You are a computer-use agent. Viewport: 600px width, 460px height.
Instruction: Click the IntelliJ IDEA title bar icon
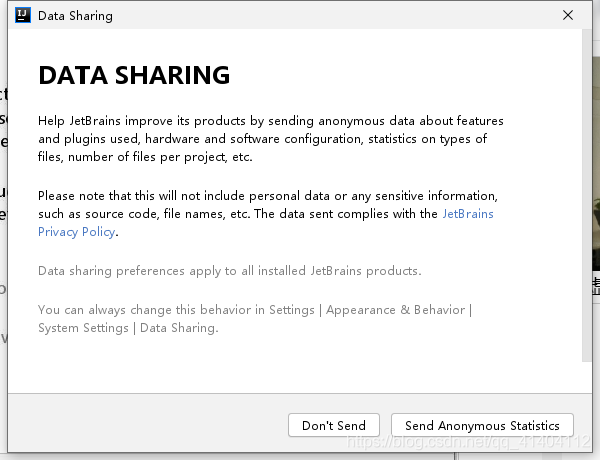pos(23,15)
